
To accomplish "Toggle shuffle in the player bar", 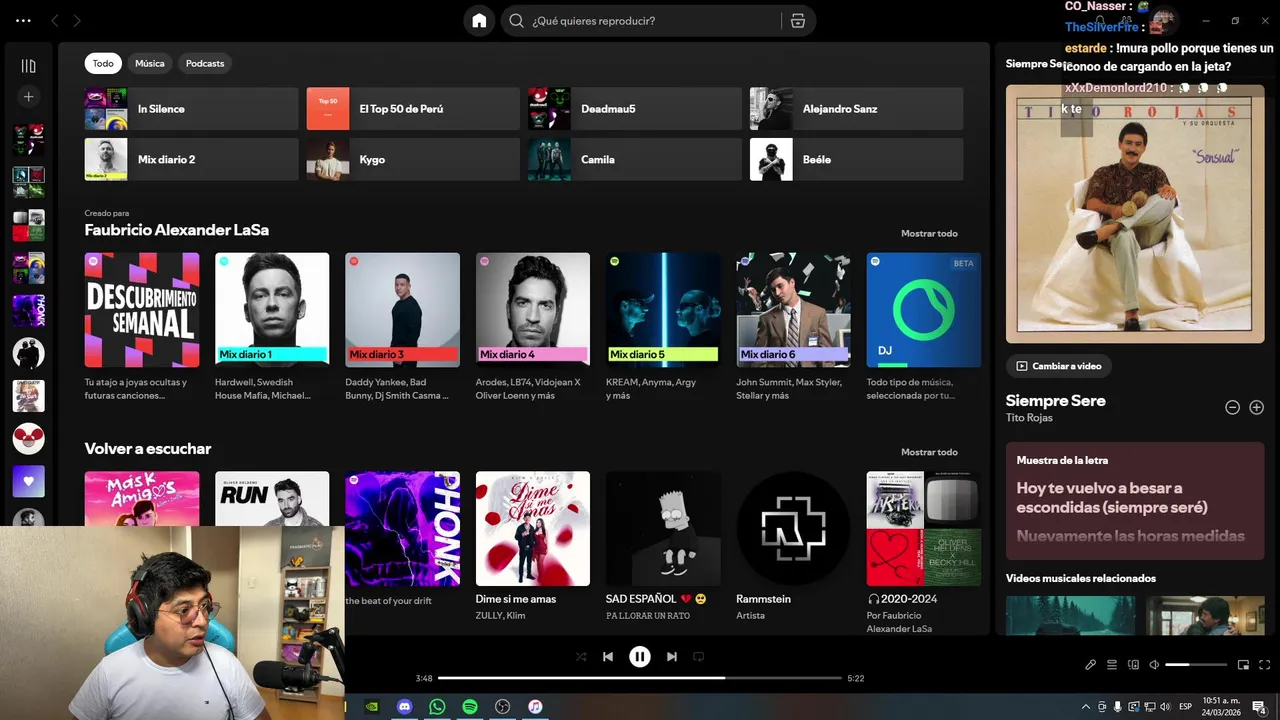I will pos(581,657).
